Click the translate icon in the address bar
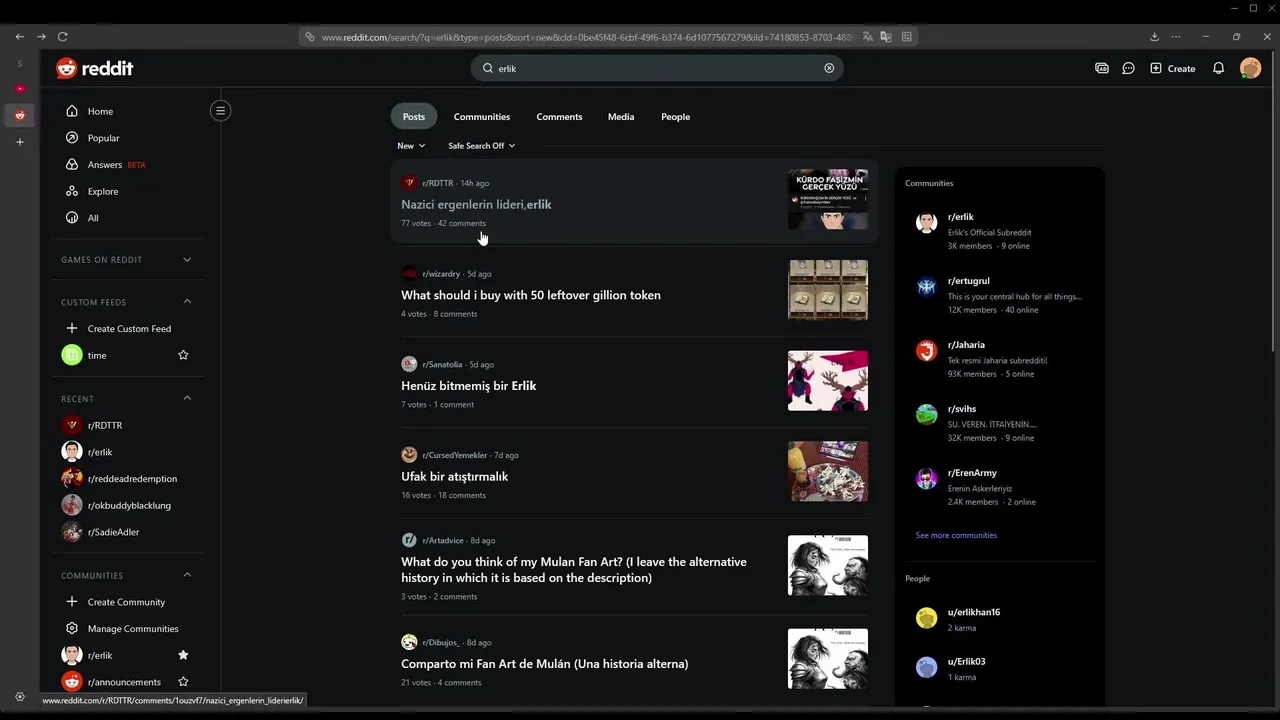The image size is (1280, 720). pos(868,37)
